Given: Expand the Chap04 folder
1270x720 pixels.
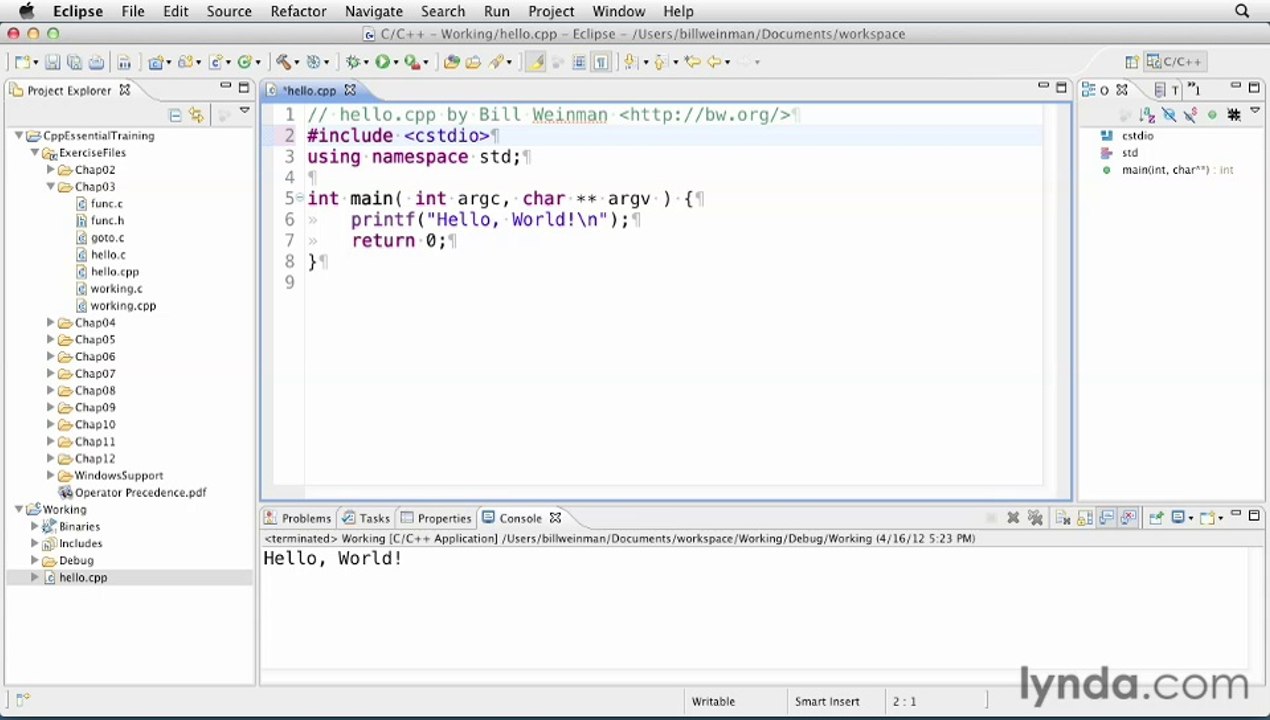Looking at the screenshot, I should coord(51,322).
